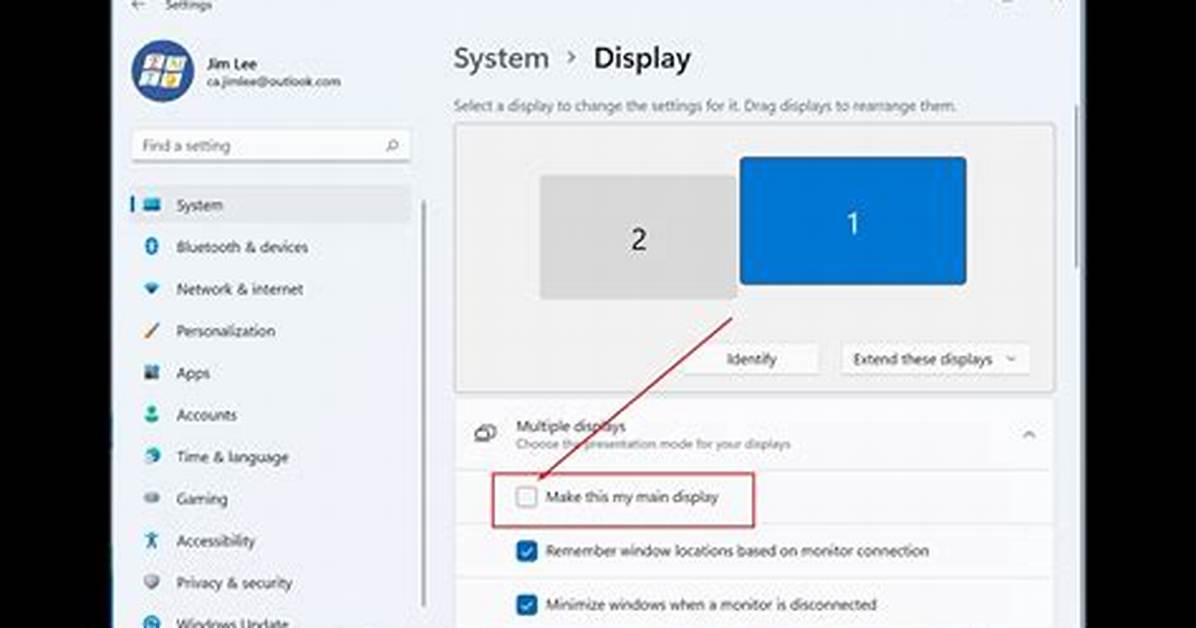Screen dimensions: 1196x628
Task: Open Gaming settings category
Action: [271, 498]
